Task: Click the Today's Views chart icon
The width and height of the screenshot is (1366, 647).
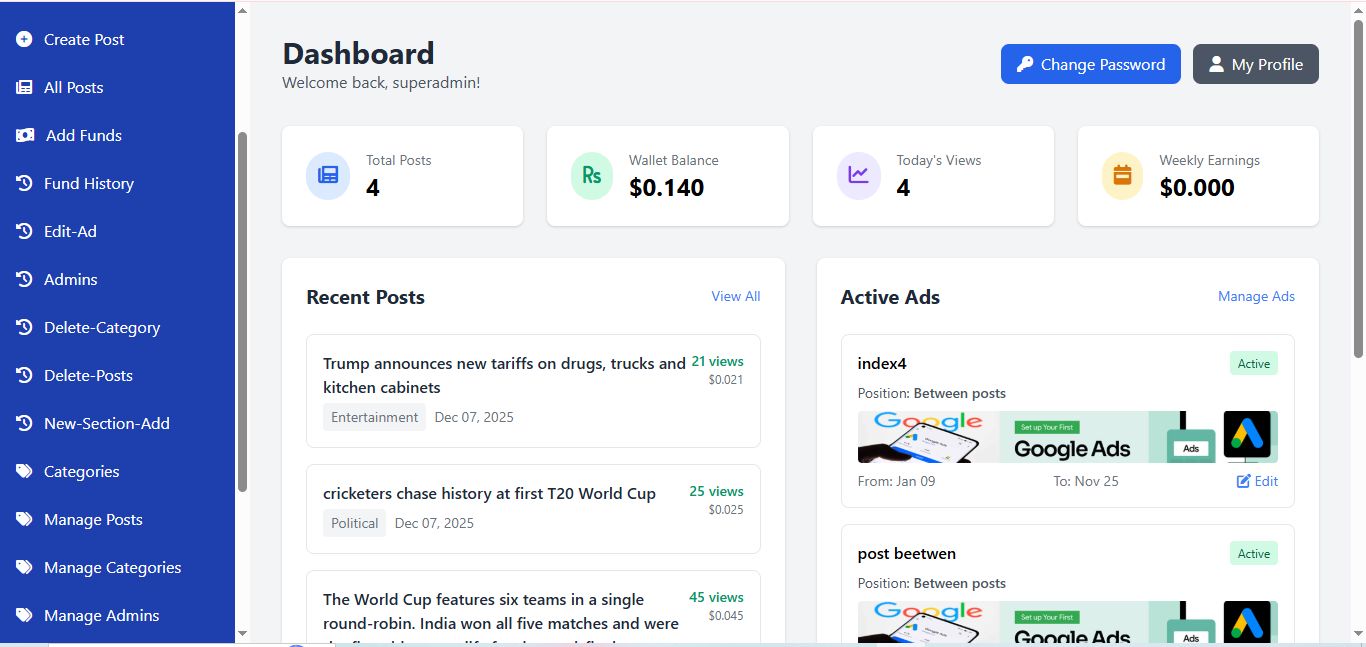Action: [858, 175]
